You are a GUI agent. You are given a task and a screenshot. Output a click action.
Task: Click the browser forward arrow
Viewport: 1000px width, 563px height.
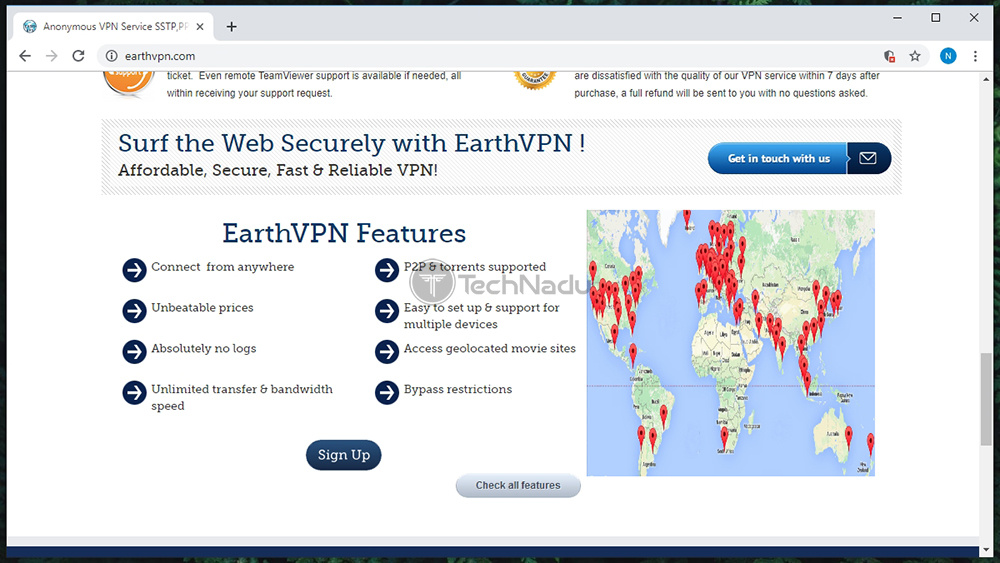(52, 56)
